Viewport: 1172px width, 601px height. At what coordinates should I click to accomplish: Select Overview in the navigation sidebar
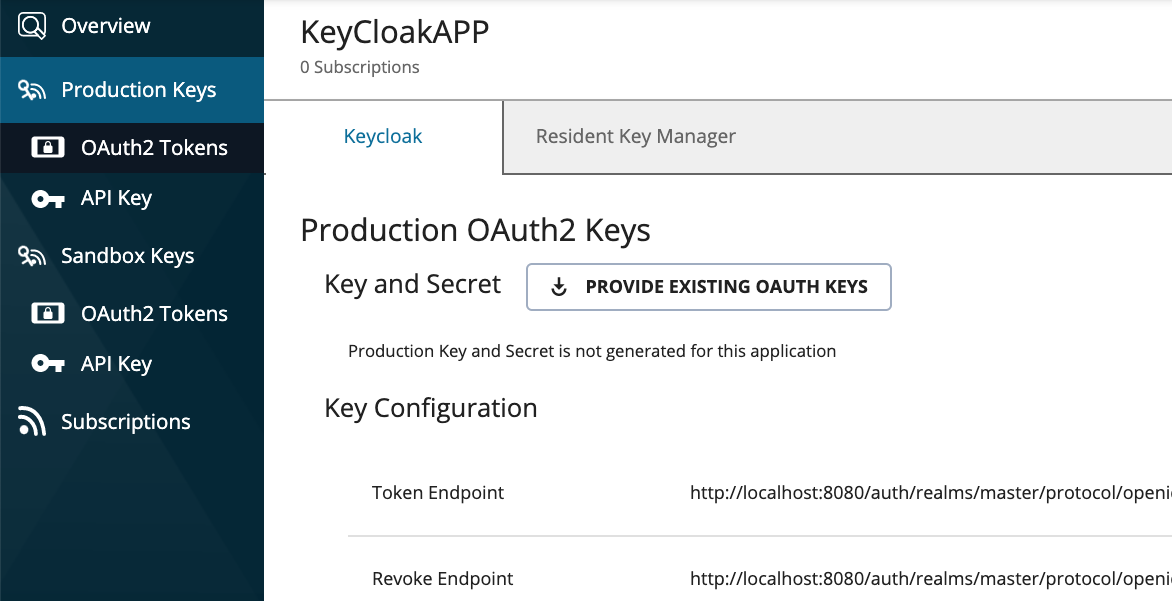pos(107,25)
